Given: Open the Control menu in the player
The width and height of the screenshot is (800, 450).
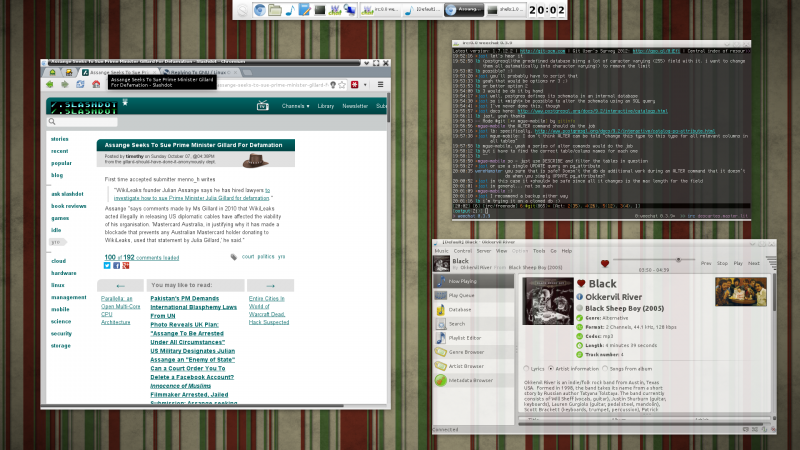Looking at the screenshot, I should 462,251.
